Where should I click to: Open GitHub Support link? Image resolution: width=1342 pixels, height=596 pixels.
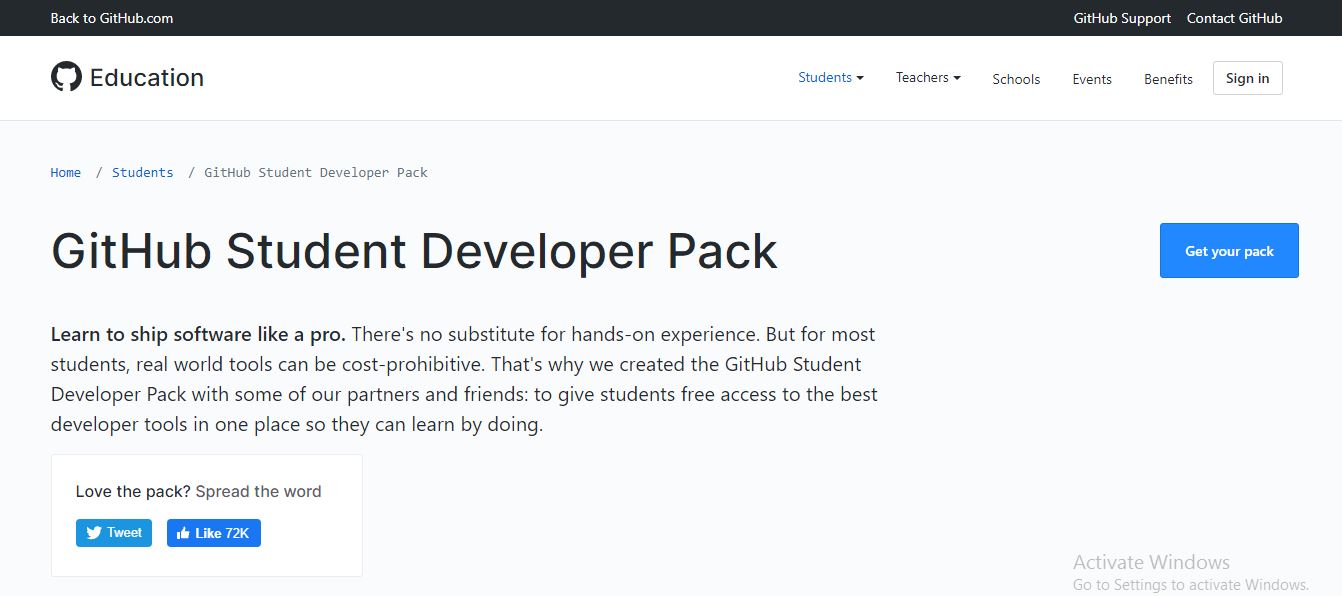(x=1122, y=18)
